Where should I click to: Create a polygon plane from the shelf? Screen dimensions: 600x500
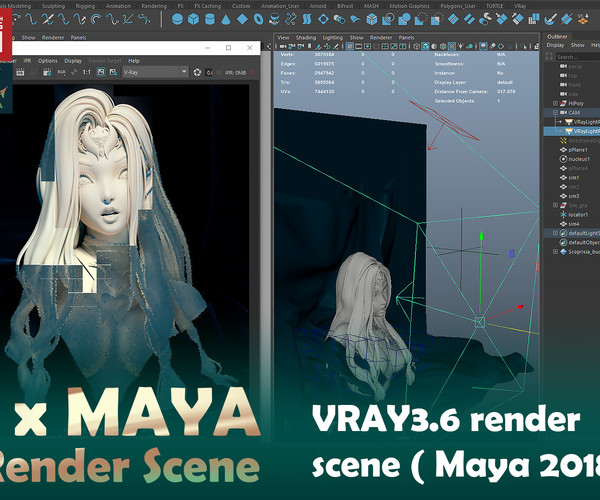242,19
